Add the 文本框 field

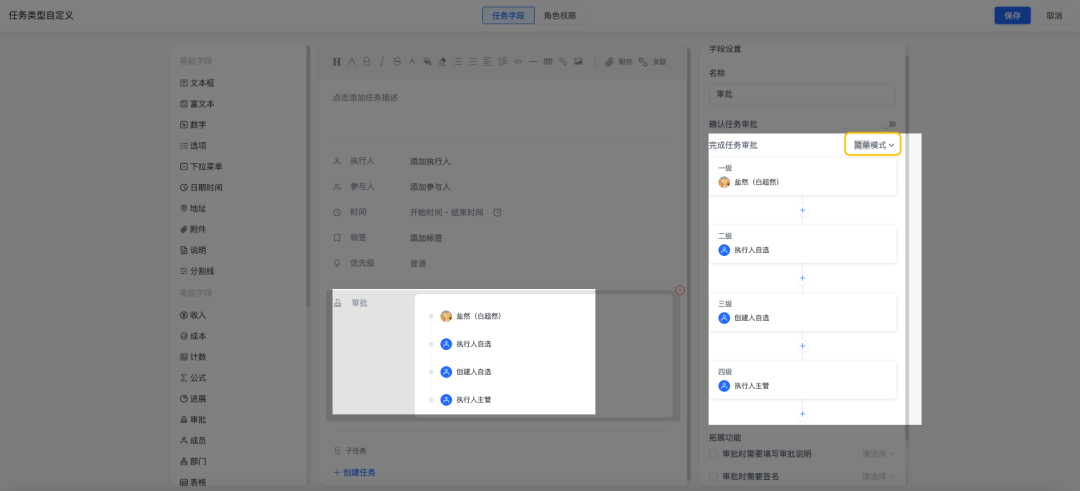[x=197, y=83]
